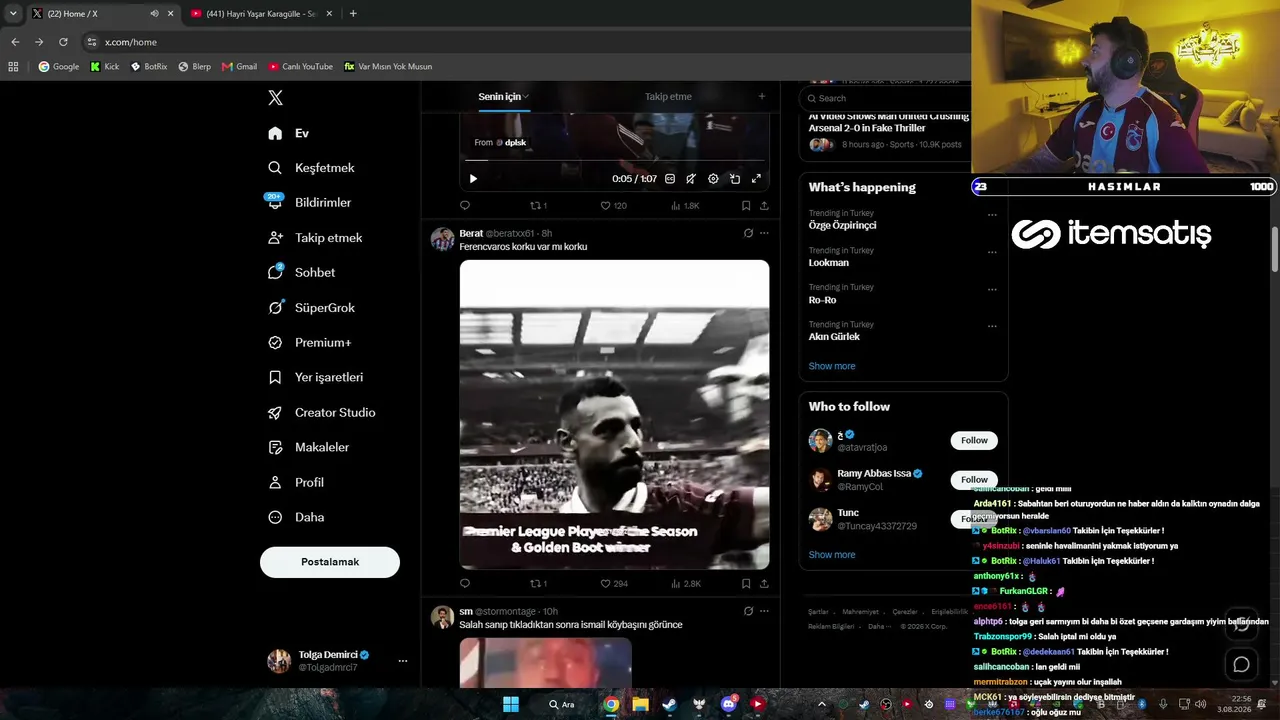Reply to Berat's post

[x=465, y=584]
